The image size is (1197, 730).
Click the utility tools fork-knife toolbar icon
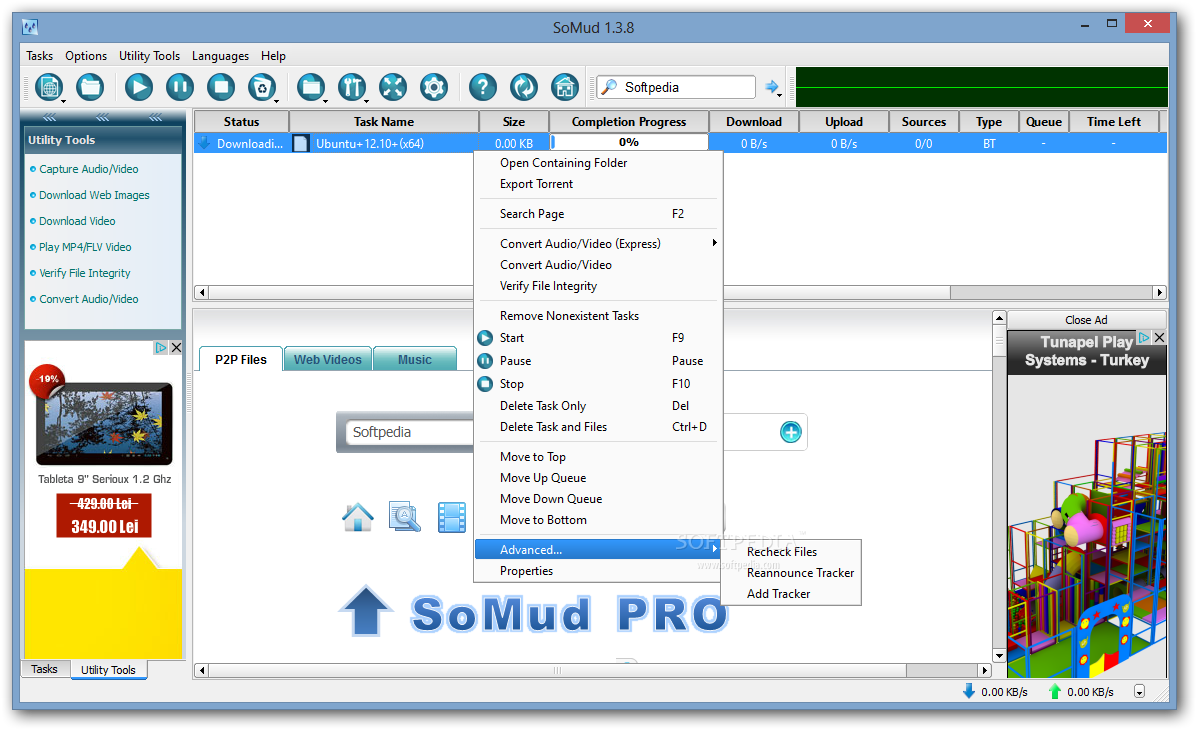352,87
